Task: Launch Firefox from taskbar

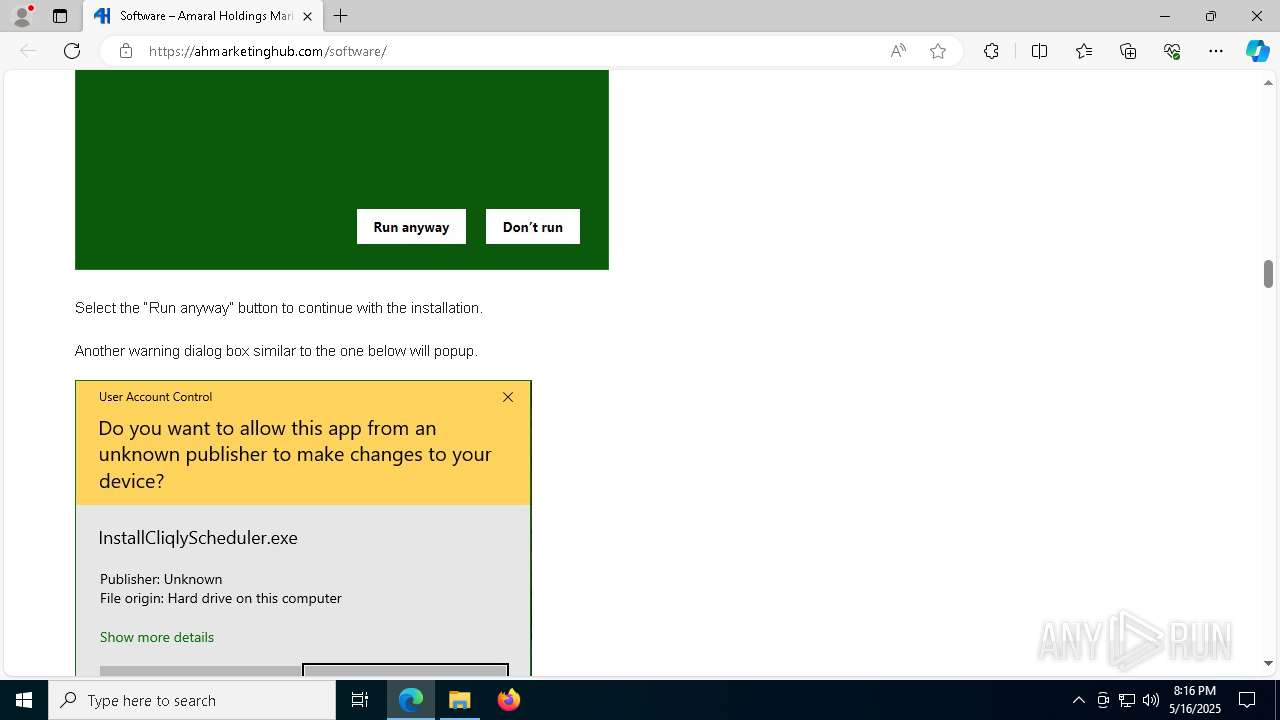Action: 509,700
